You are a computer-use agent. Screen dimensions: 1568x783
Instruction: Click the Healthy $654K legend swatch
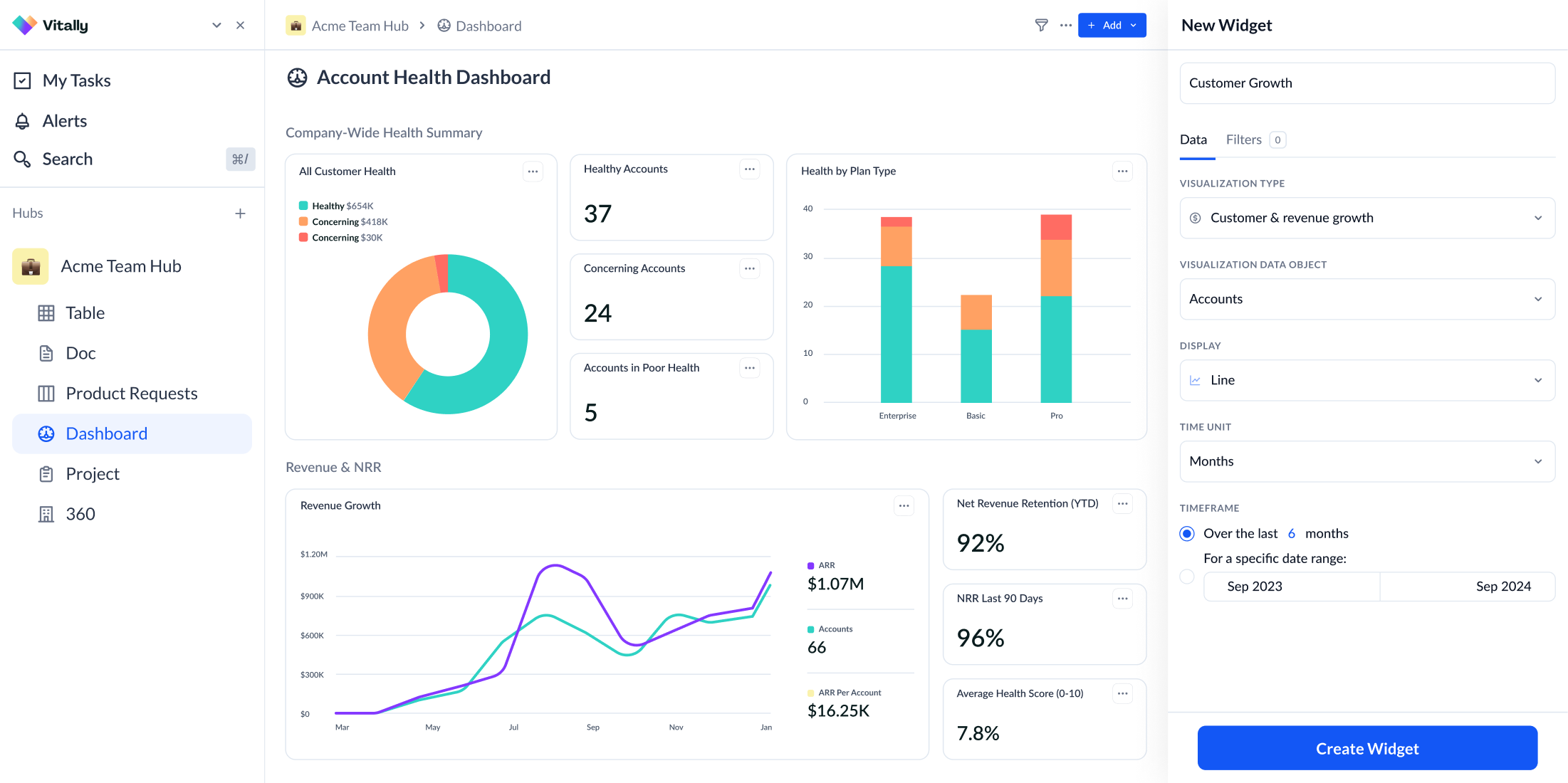tap(303, 206)
